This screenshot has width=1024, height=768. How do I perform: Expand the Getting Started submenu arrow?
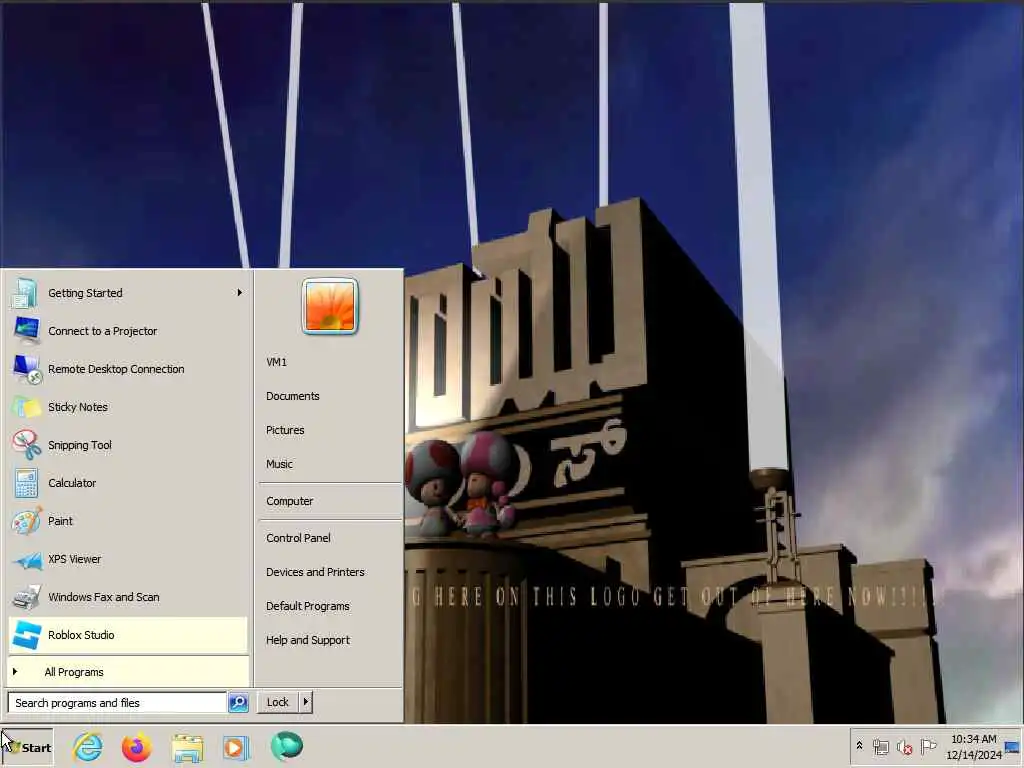[x=240, y=293]
